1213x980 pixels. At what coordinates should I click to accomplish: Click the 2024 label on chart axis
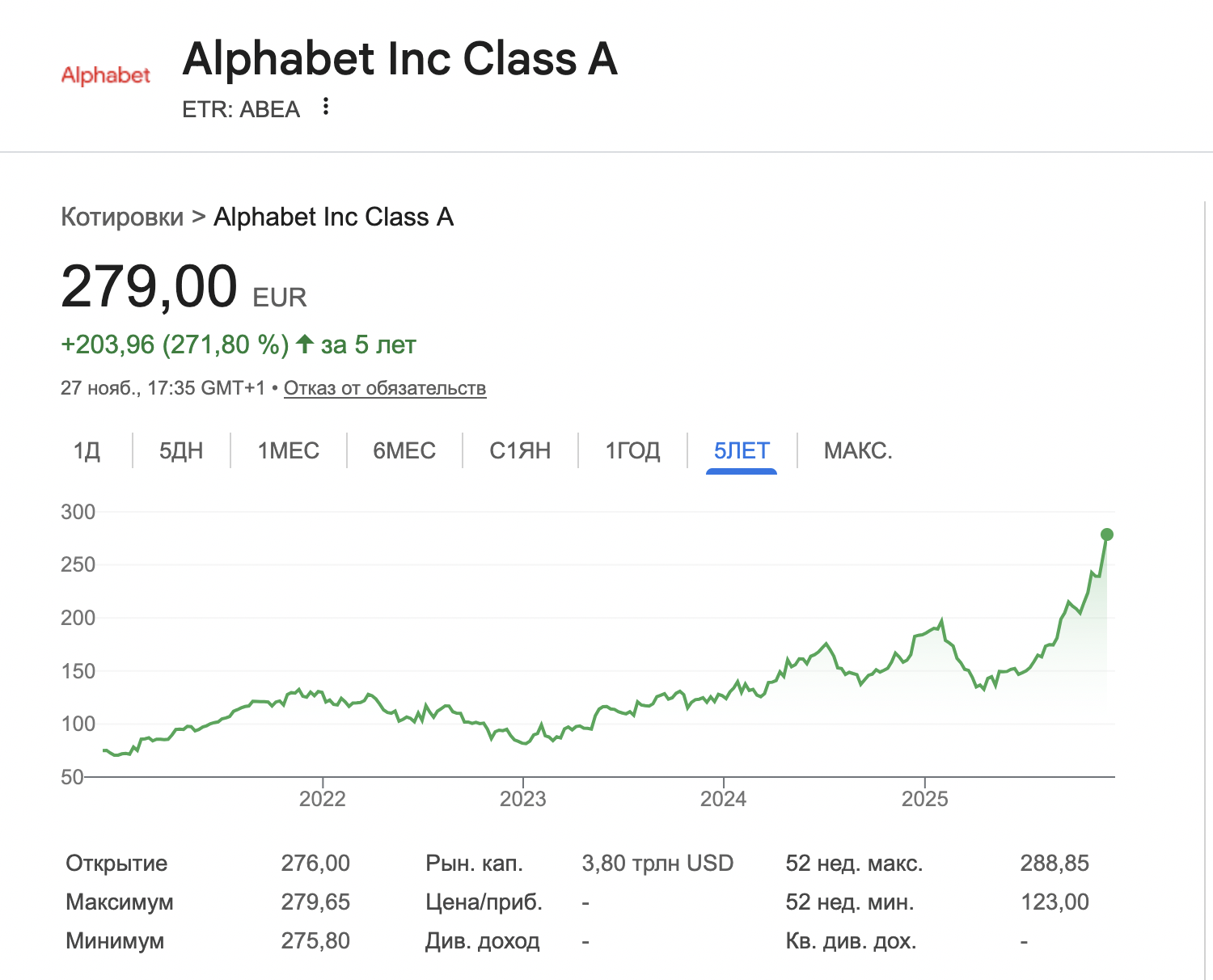724,799
